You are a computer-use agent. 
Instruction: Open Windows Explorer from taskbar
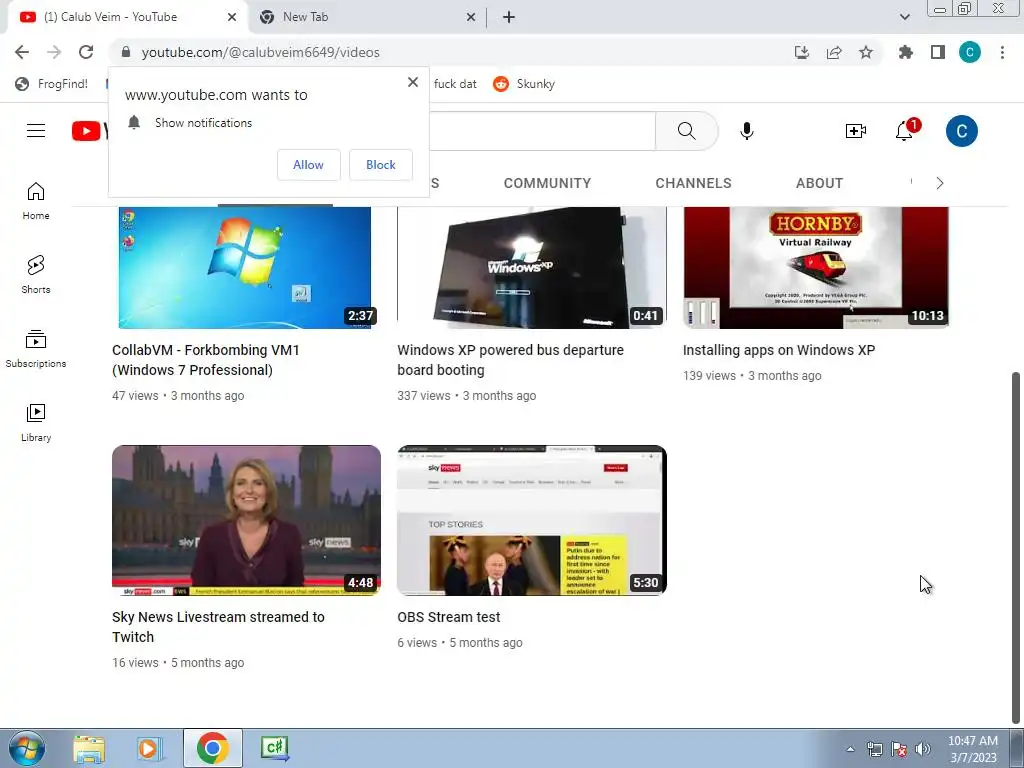click(89, 748)
